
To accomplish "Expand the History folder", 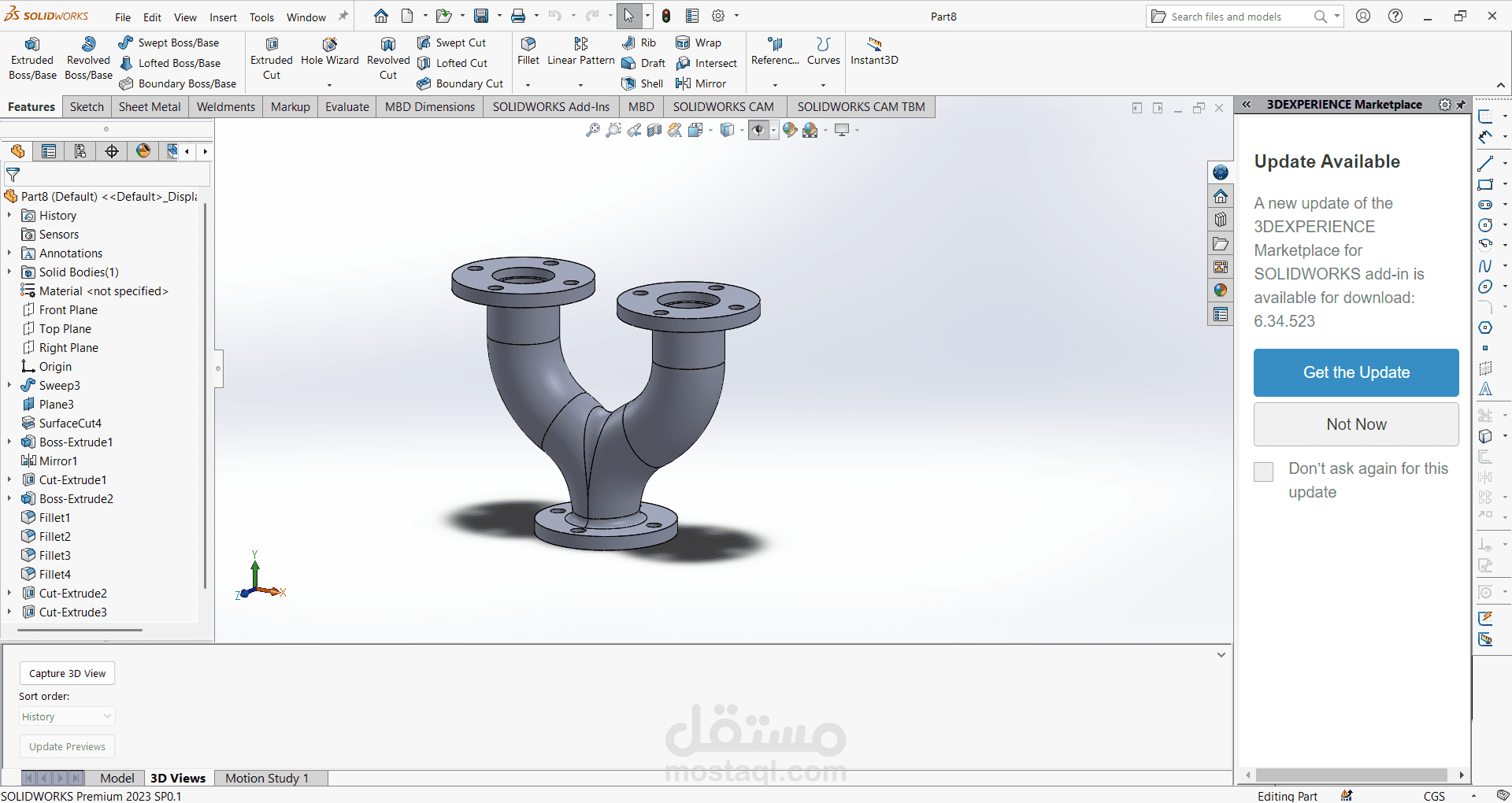I will point(9,215).
